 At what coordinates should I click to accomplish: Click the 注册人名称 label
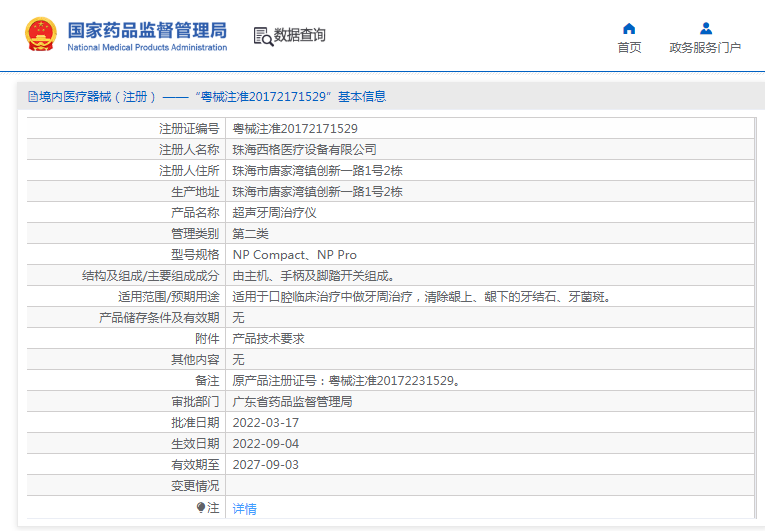click(x=189, y=149)
